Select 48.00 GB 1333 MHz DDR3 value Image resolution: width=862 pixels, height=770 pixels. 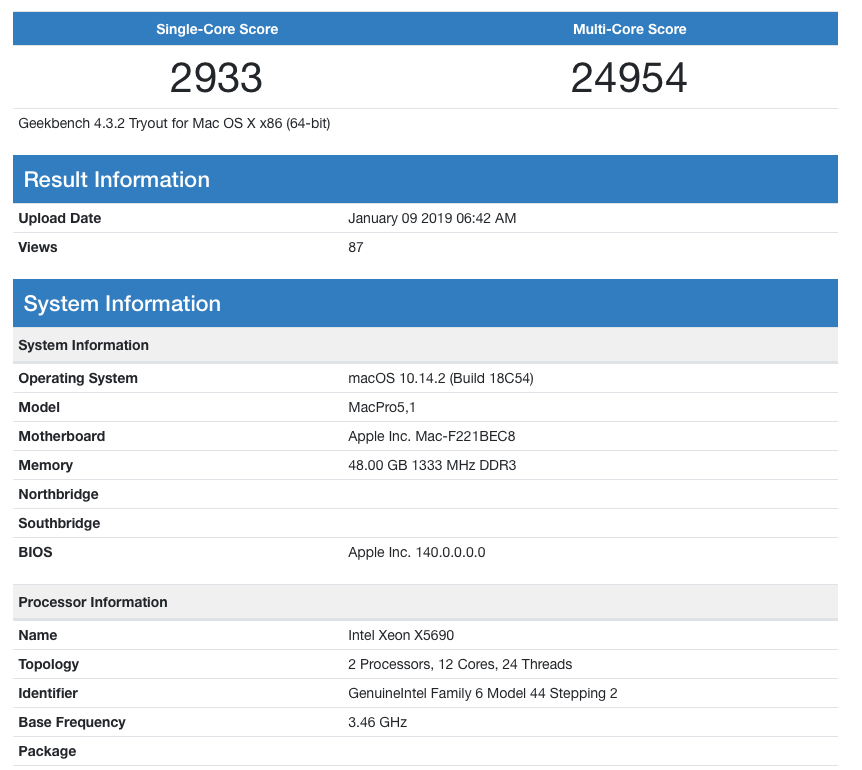432,466
